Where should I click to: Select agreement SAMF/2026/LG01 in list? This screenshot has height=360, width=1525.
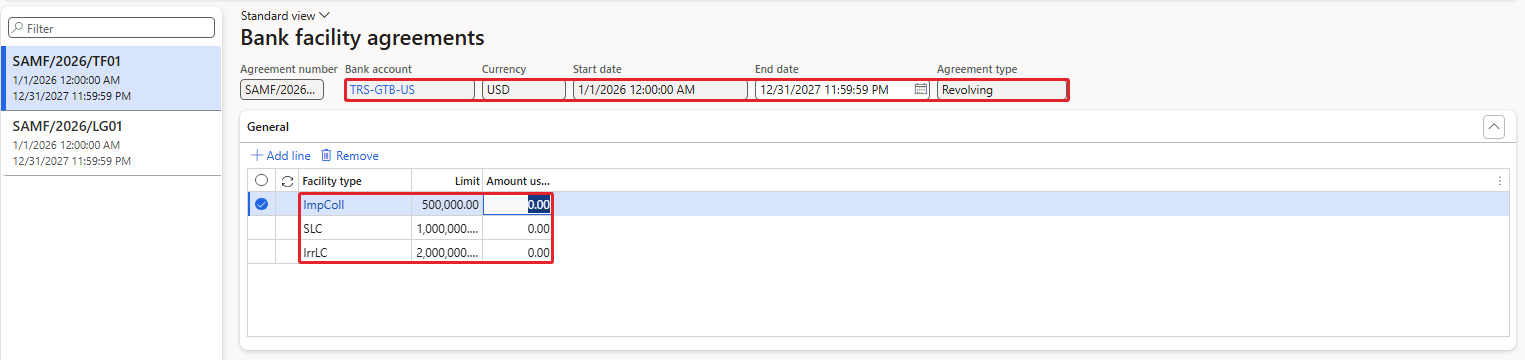point(111,143)
